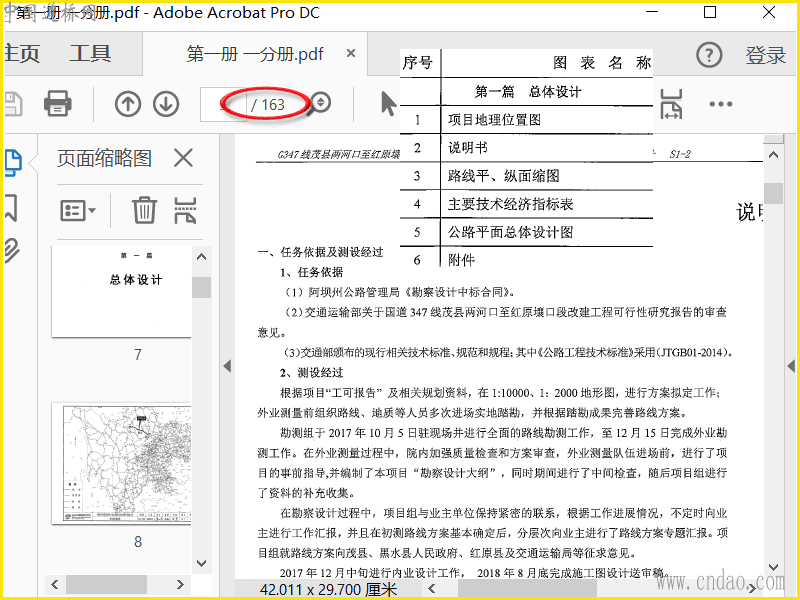This screenshot has width=800, height=600.
Task: Maximize the Acrobat window
Action: click(710, 12)
